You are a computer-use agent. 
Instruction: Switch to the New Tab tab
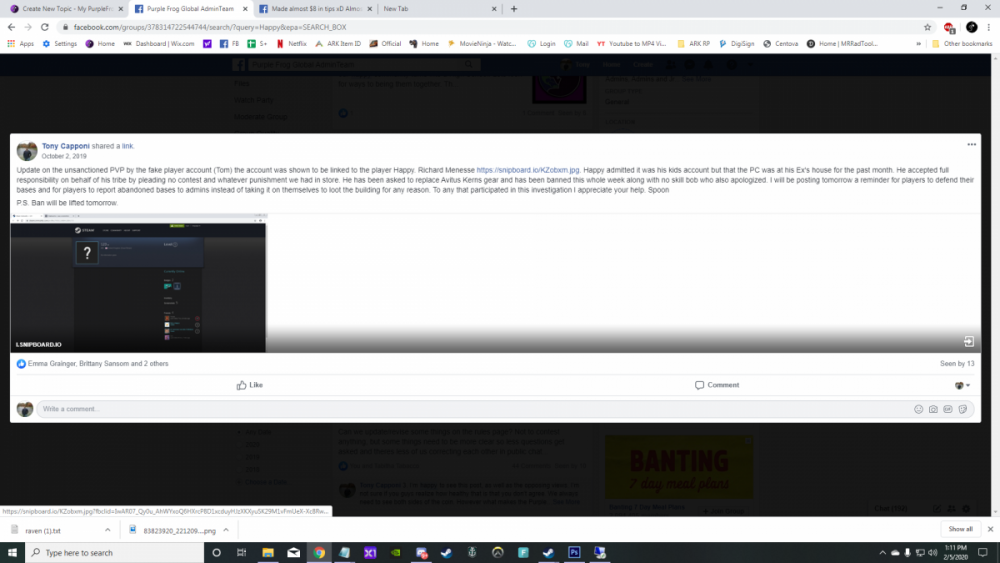click(x=439, y=9)
